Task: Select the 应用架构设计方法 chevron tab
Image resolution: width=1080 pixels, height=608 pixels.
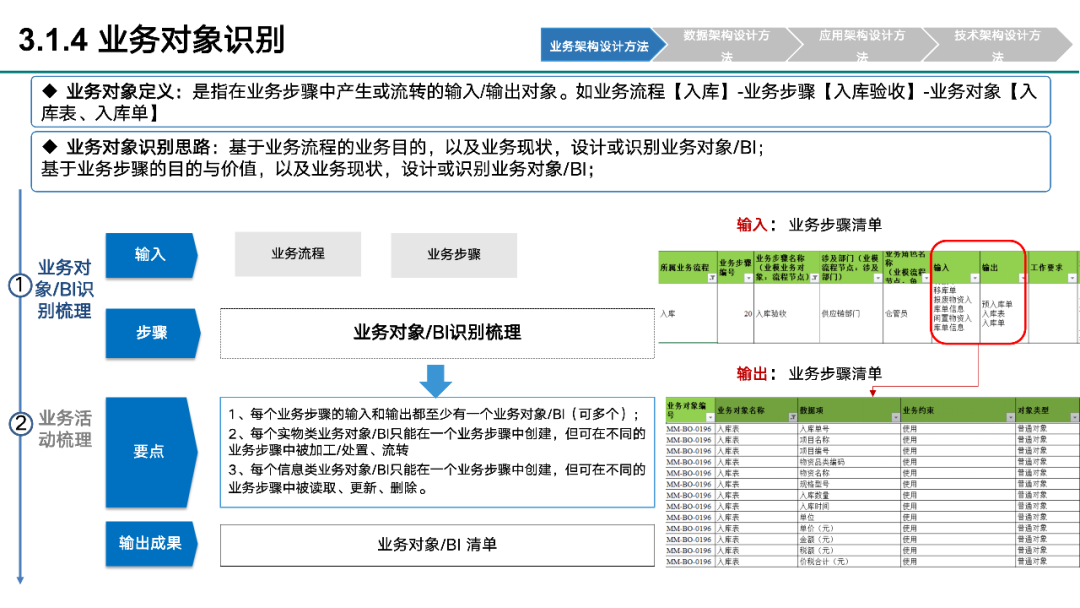Action: (x=862, y=45)
